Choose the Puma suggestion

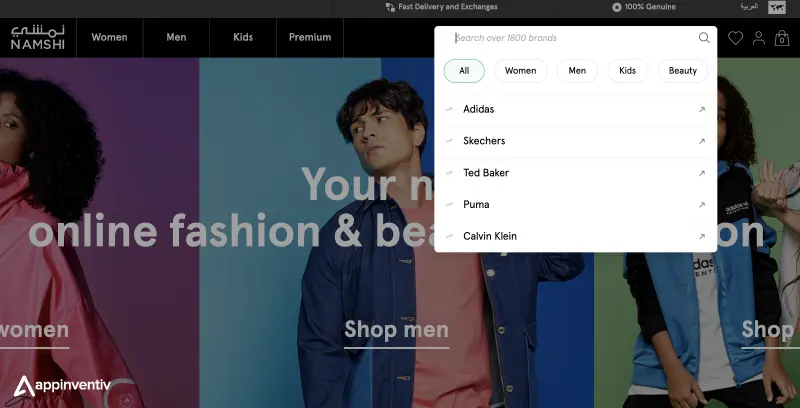pyautogui.click(x=576, y=205)
